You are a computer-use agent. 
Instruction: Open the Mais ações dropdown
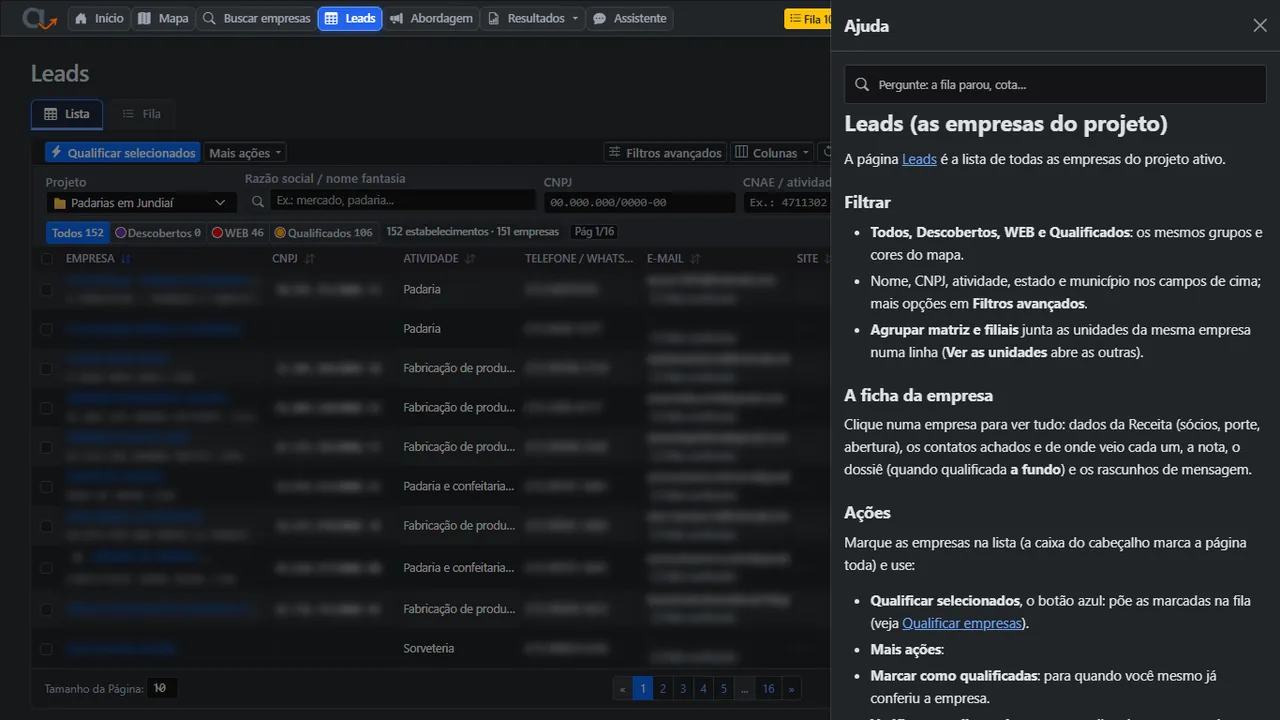point(245,153)
